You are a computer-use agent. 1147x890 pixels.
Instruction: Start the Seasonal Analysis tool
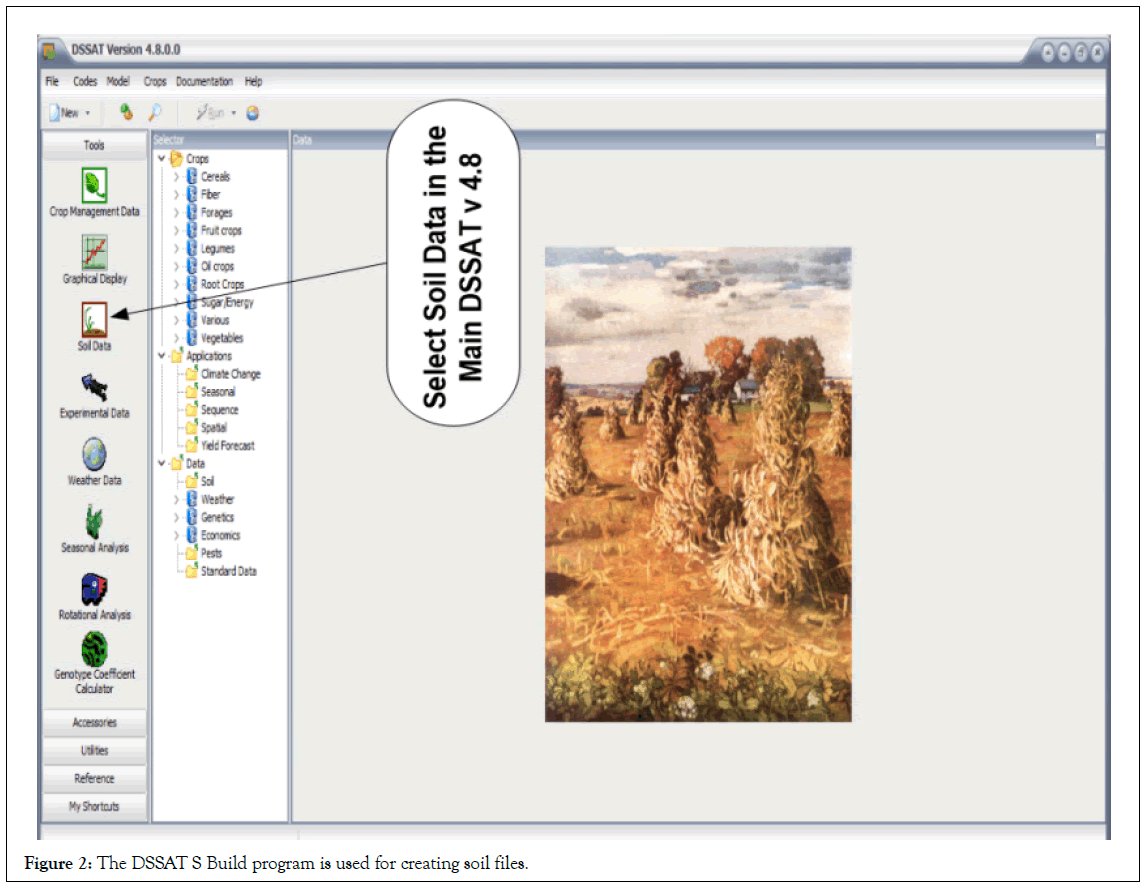(94, 521)
